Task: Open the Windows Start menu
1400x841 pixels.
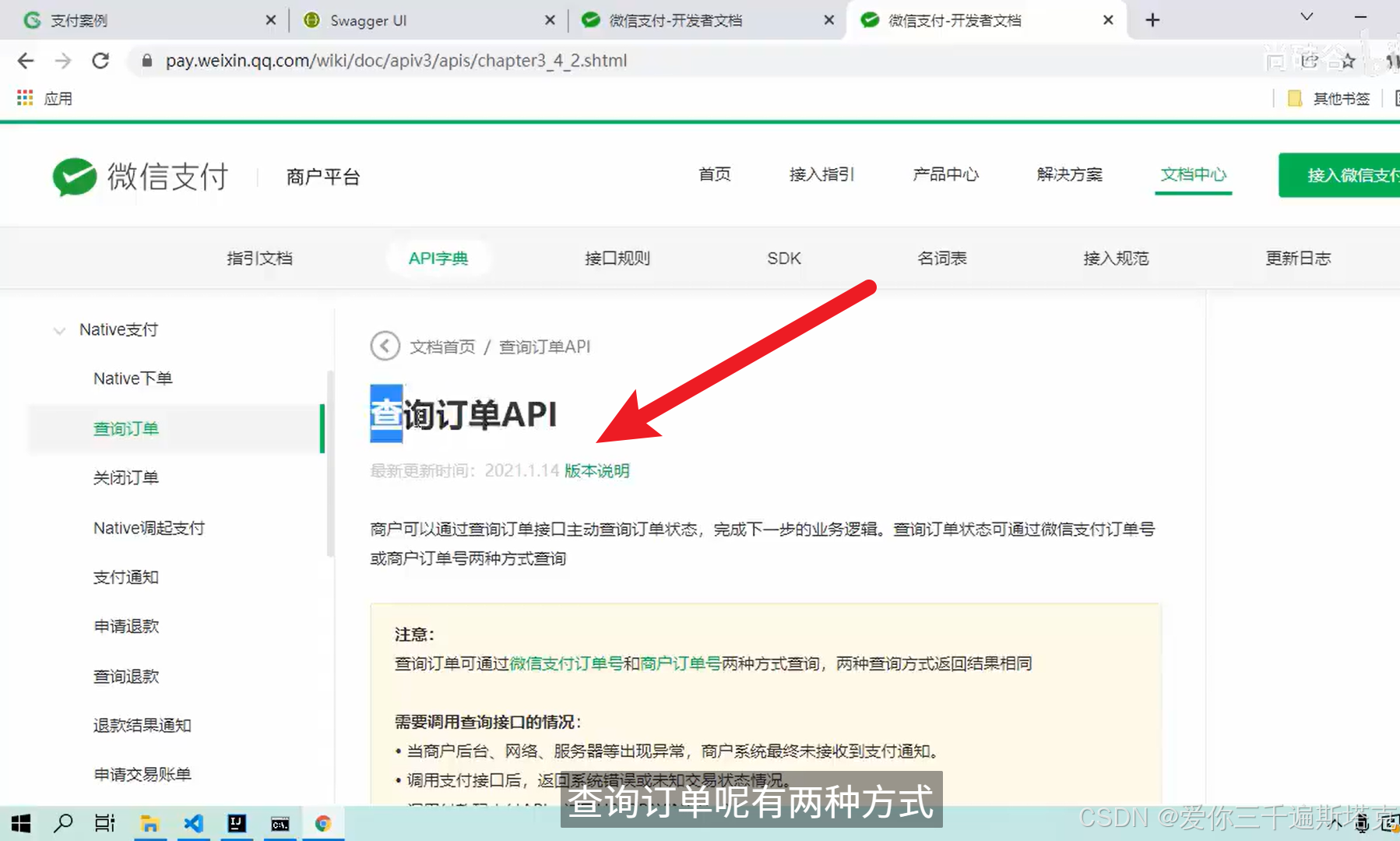Action: (21, 823)
